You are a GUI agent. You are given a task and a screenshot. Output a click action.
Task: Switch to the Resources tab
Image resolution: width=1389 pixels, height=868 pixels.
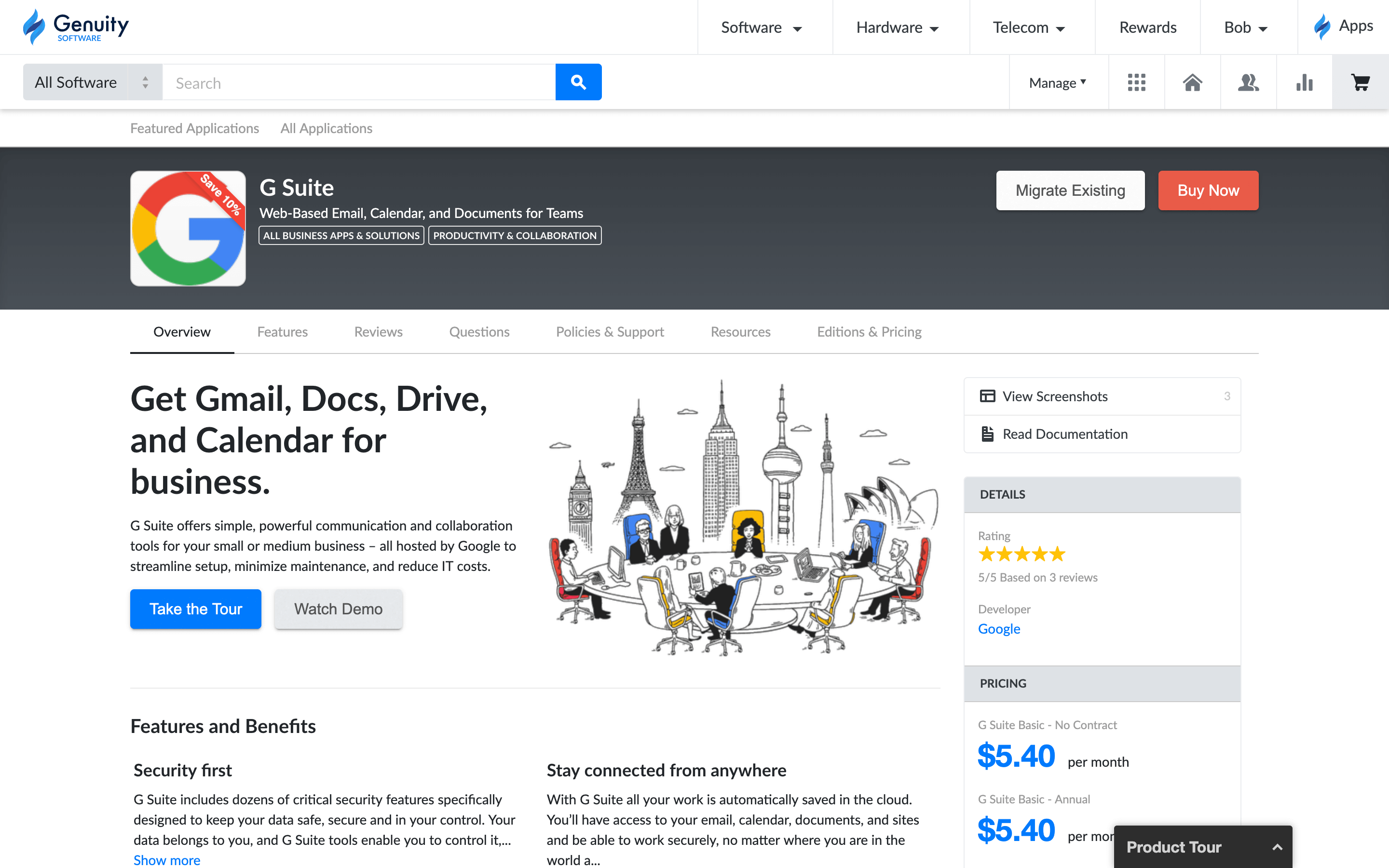pyautogui.click(x=740, y=332)
